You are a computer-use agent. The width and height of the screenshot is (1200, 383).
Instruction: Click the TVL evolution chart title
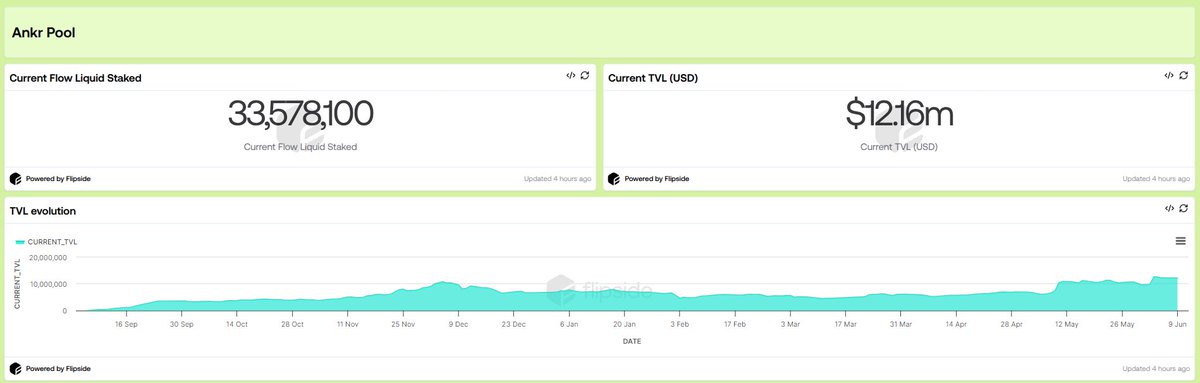point(43,211)
